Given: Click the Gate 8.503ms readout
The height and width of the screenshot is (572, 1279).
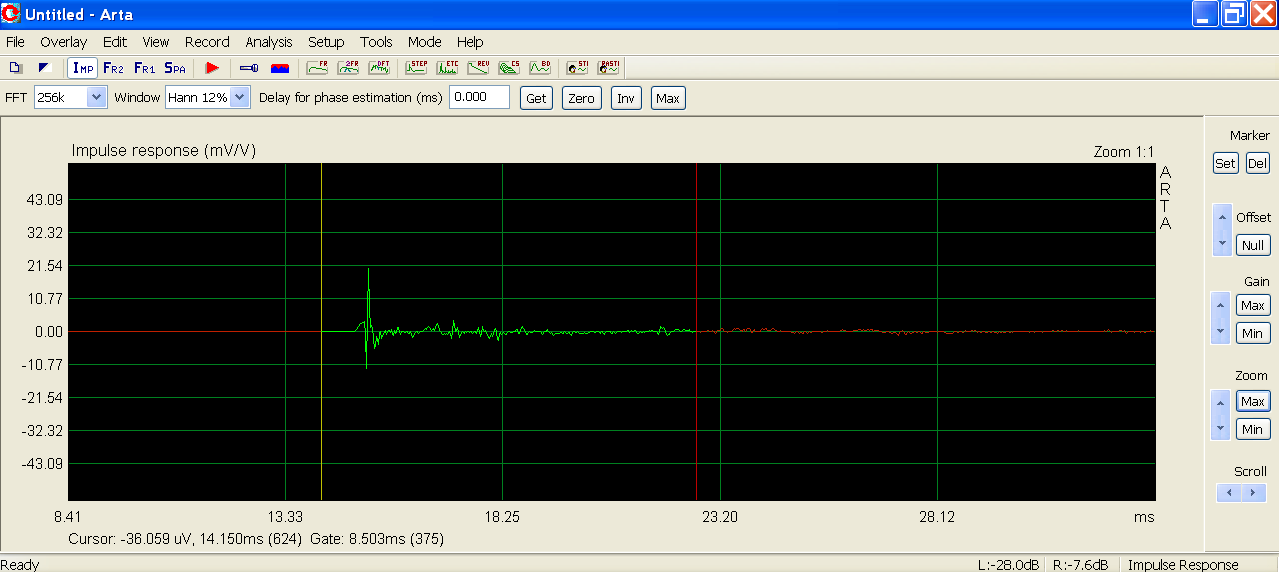Looking at the screenshot, I should 377,539.
